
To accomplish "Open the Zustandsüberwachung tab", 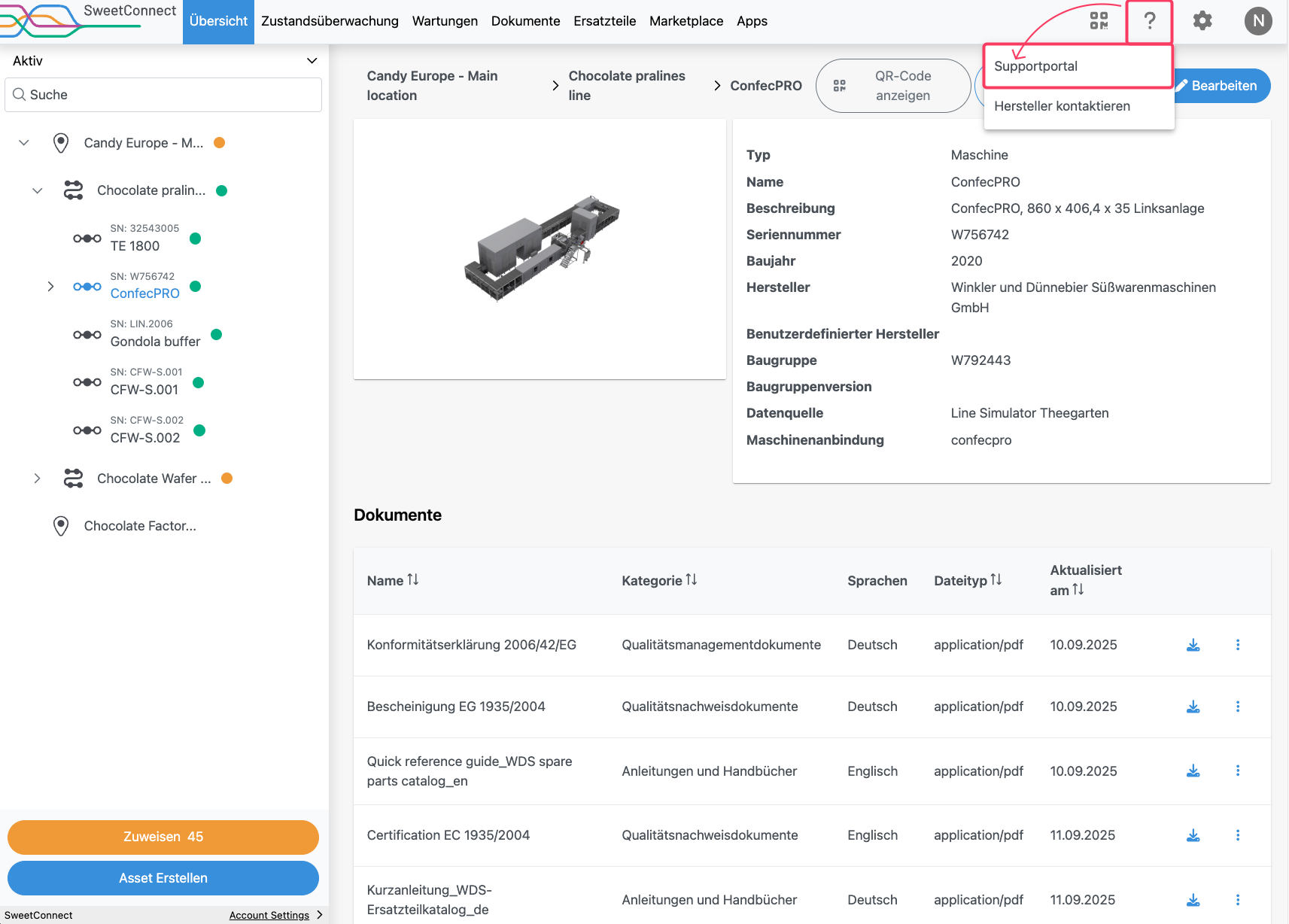I will (330, 21).
